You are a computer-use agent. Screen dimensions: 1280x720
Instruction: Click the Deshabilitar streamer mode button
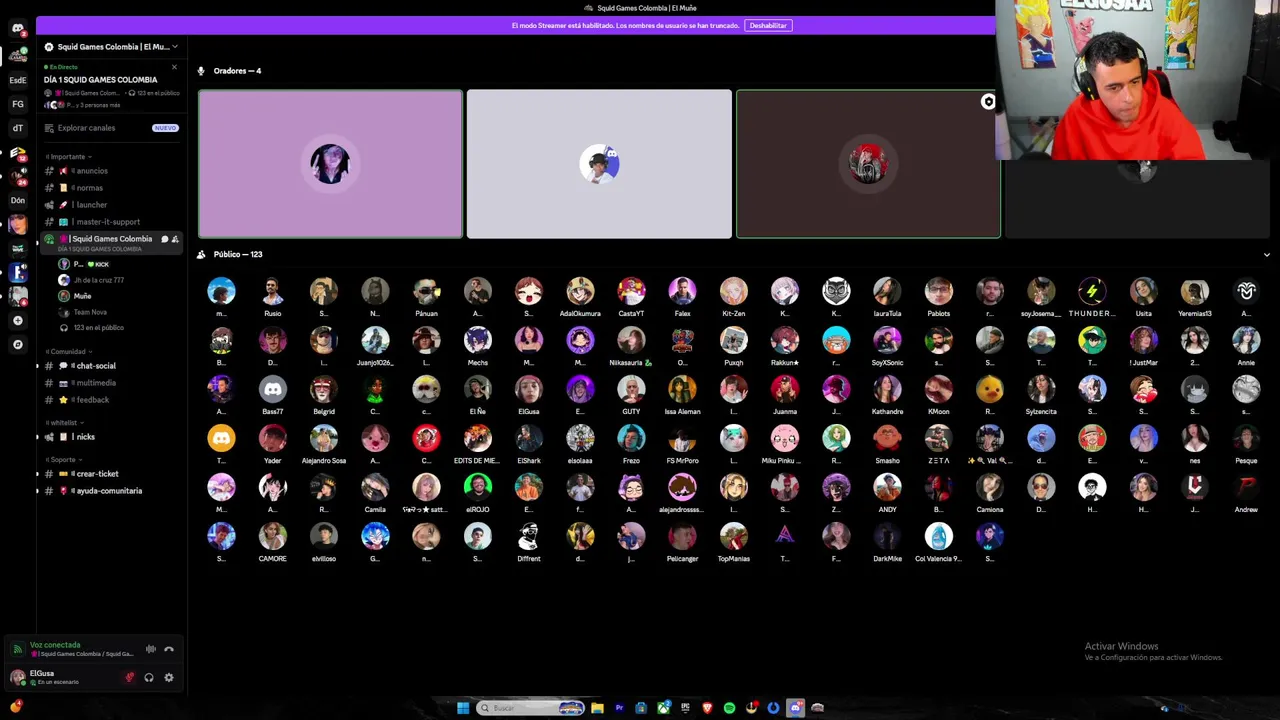(768, 25)
